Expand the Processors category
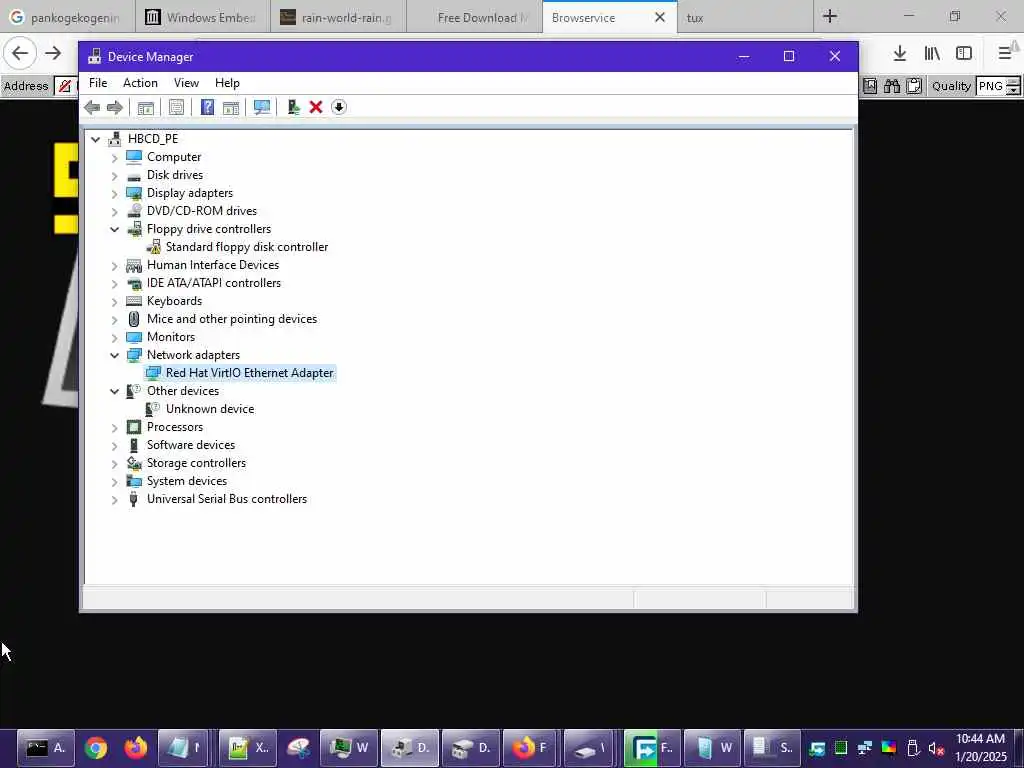The image size is (1024, 768). [x=114, y=428]
